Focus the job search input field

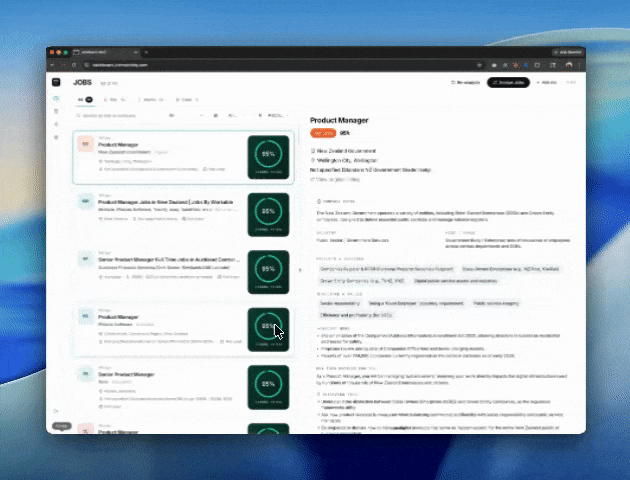pyautogui.click(x=119, y=116)
